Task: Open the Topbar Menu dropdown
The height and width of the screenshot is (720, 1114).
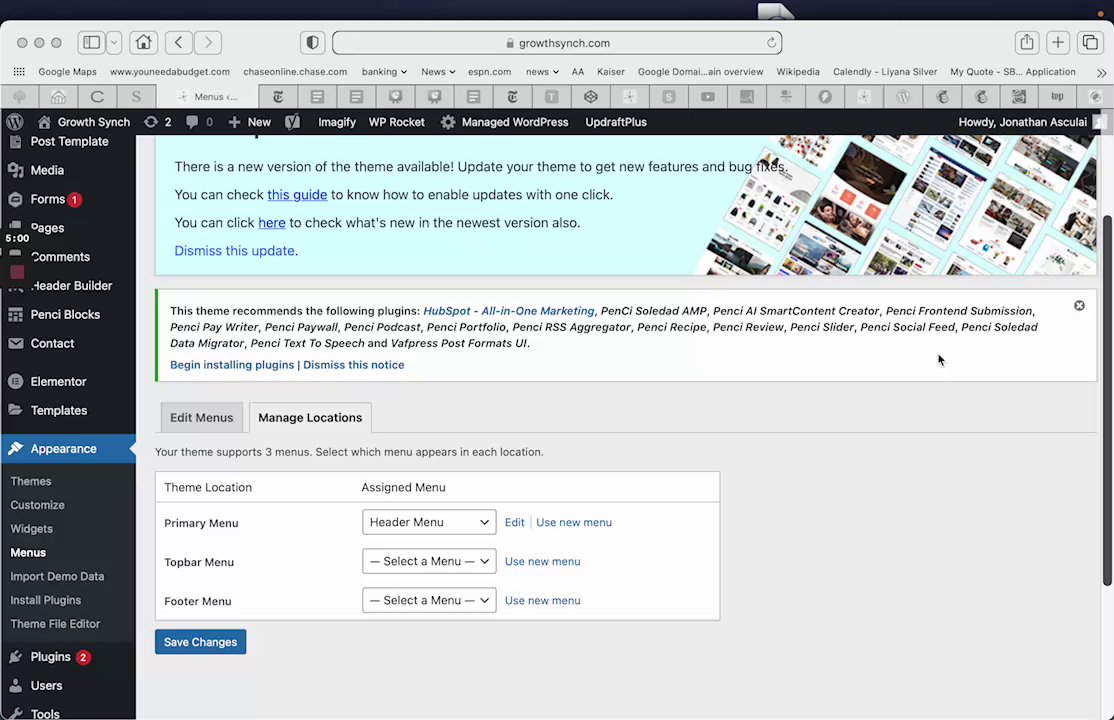Action: tap(429, 562)
